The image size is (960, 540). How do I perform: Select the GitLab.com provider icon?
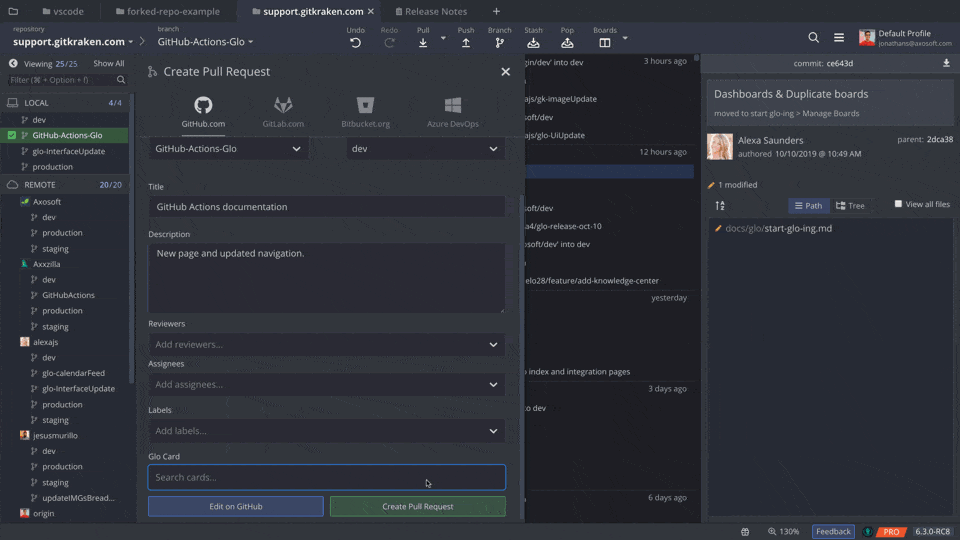[x=283, y=105]
